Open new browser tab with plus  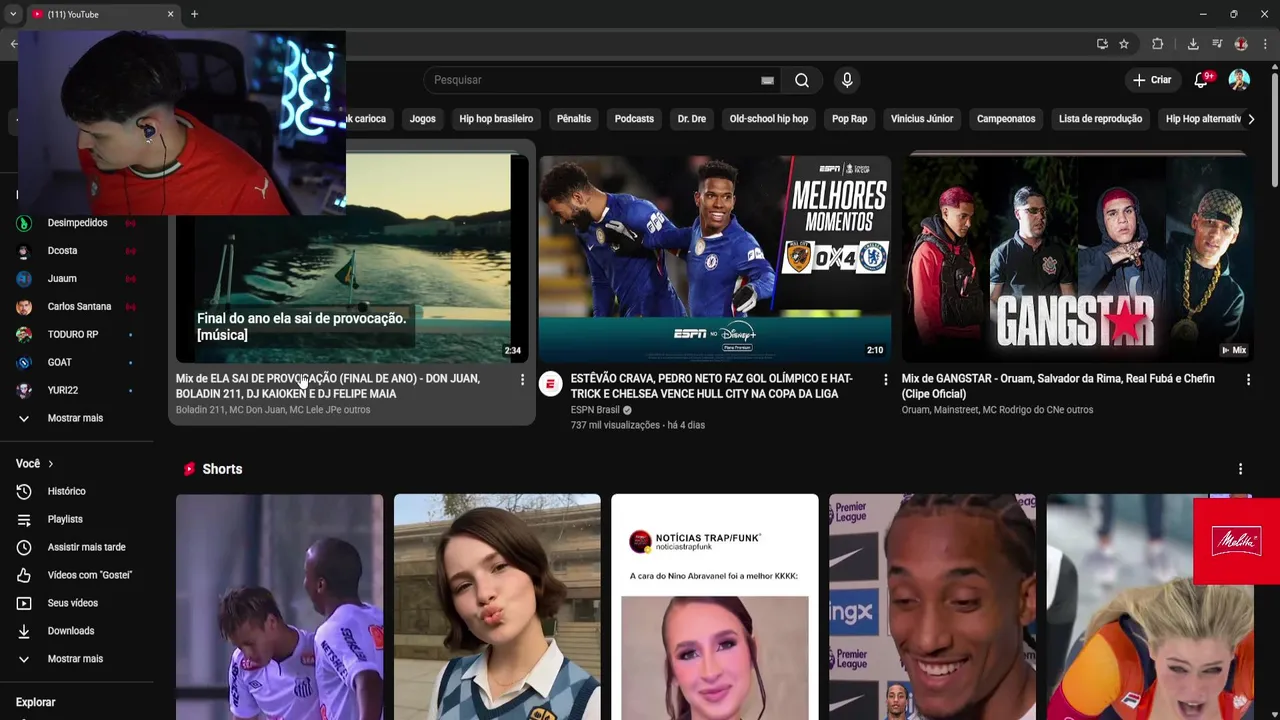[194, 14]
